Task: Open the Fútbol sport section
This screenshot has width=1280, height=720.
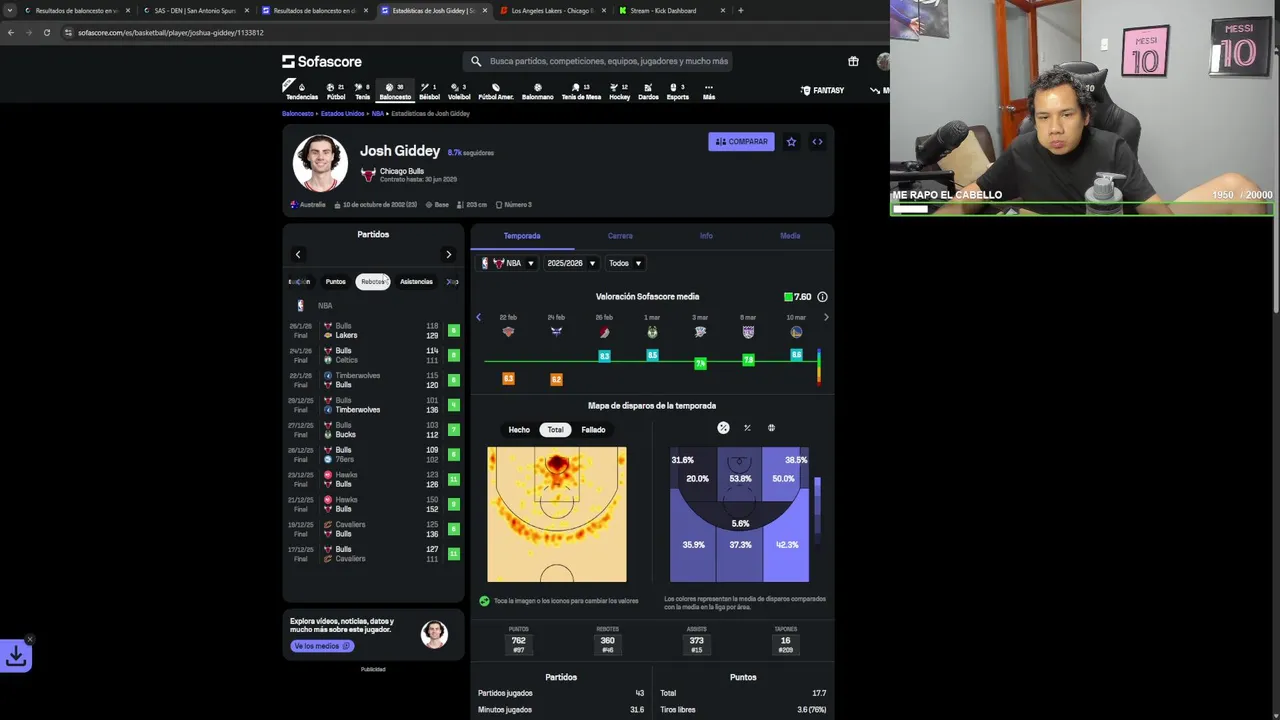Action: tap(336, 91)
